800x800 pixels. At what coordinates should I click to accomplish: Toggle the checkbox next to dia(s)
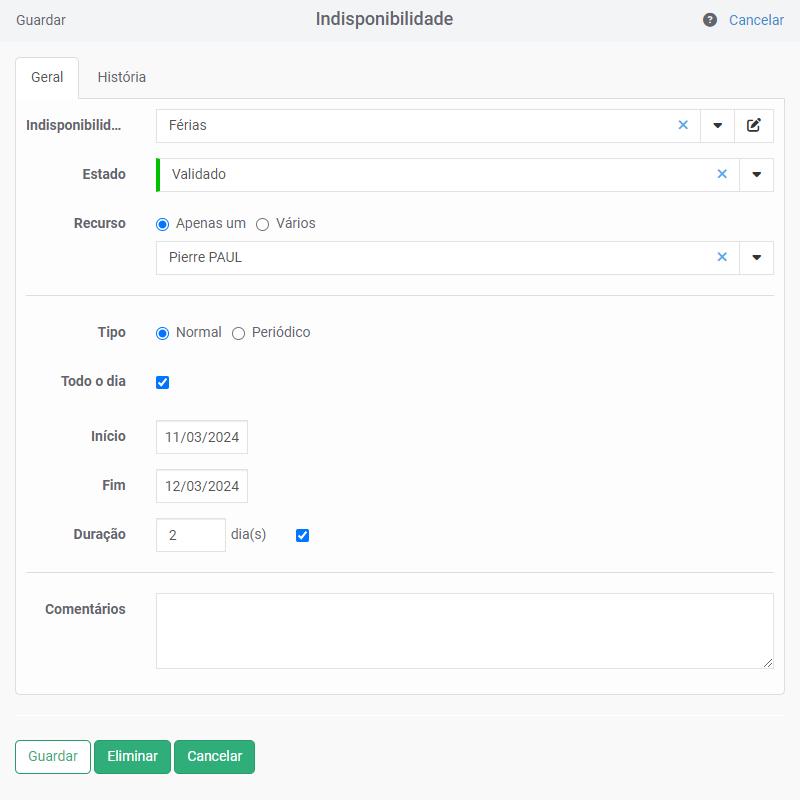302,535
